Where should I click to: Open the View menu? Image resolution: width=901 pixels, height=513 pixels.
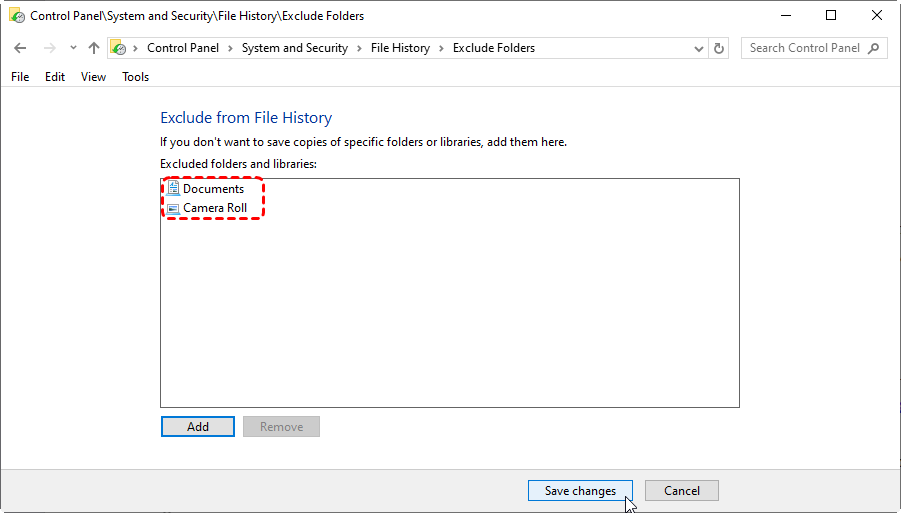[x=93, y=77]
